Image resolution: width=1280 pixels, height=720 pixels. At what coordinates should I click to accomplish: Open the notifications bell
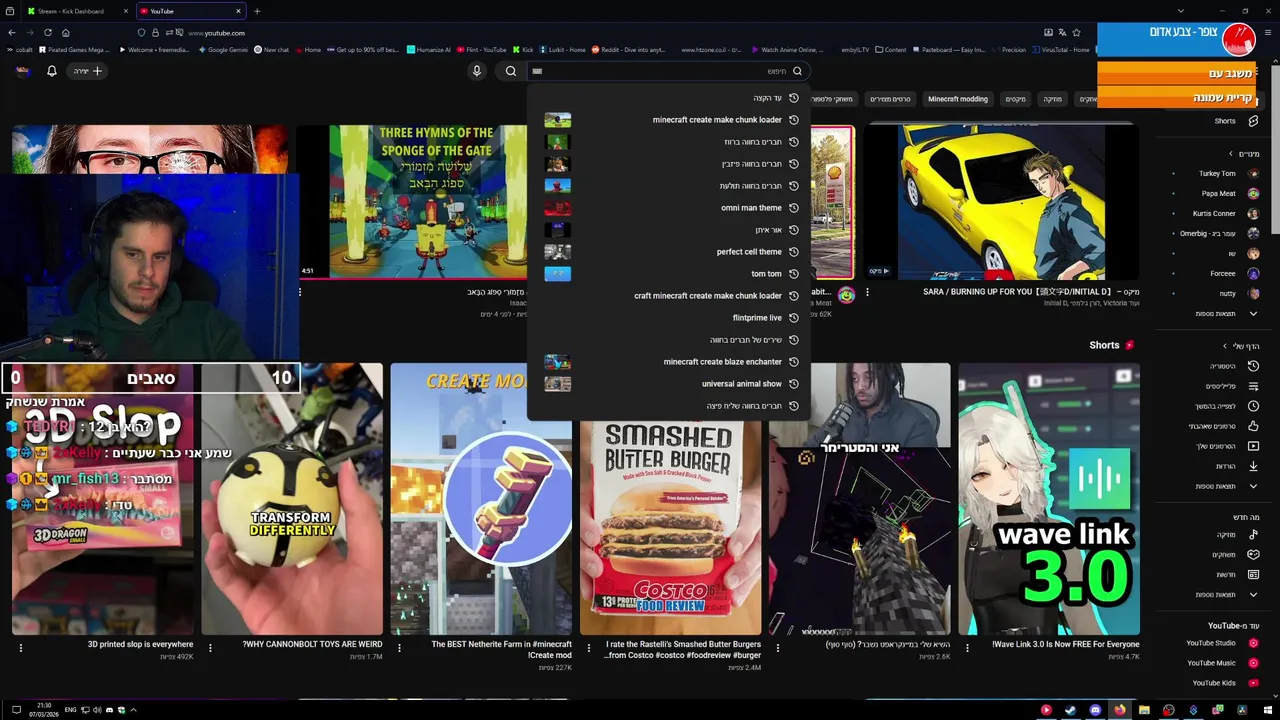(x=52, y=71)
